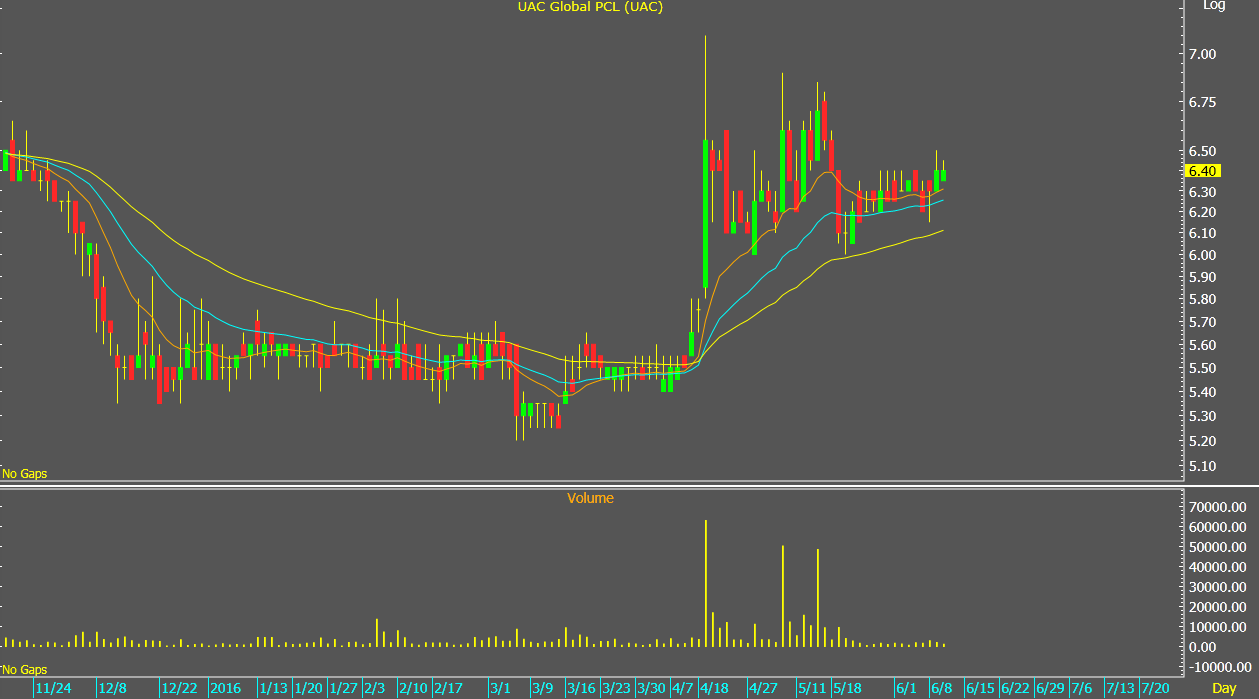
Task: Click the 6/8 date marker
Action: click(x=942, y=688)
